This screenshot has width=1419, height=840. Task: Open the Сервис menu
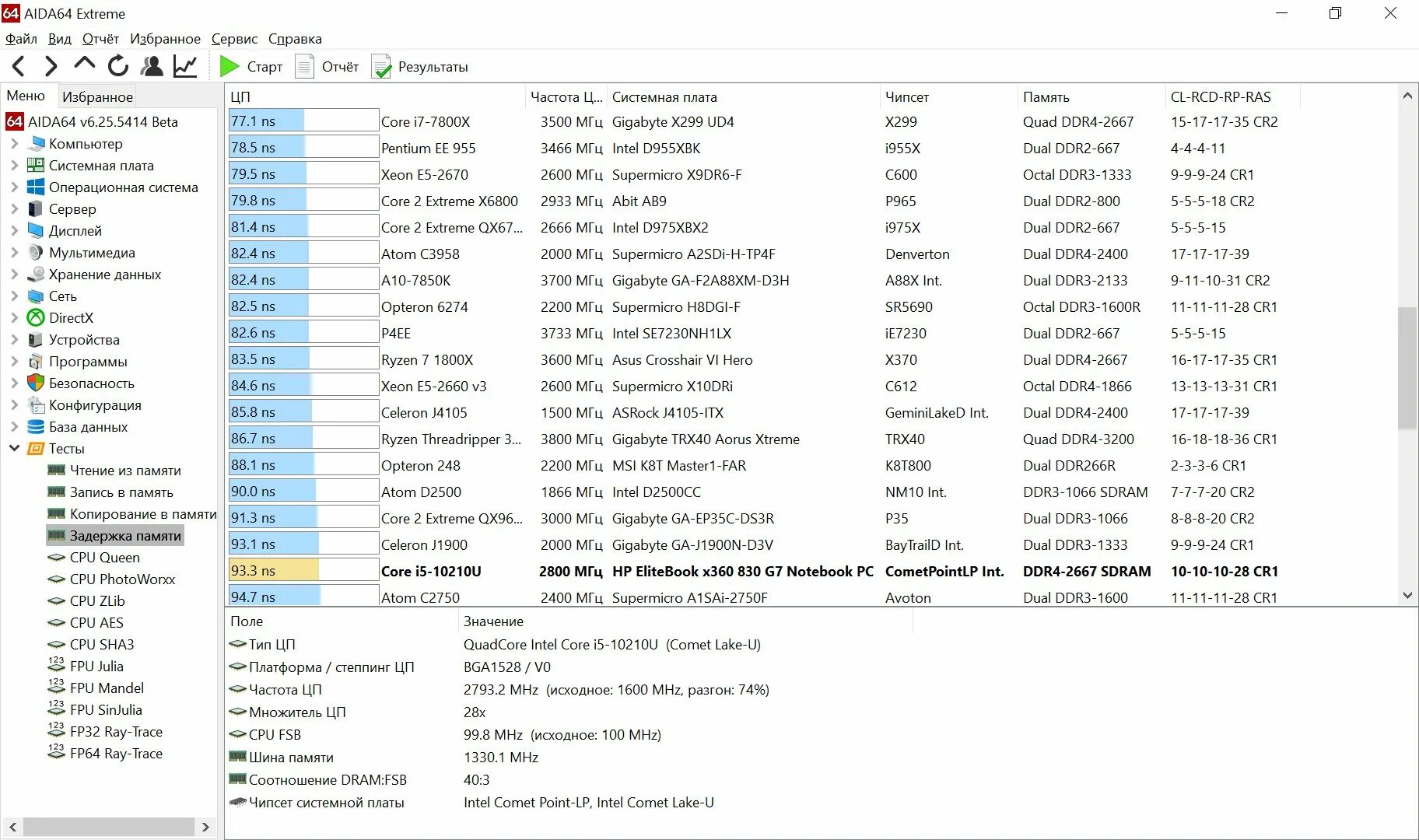[234, 39]
